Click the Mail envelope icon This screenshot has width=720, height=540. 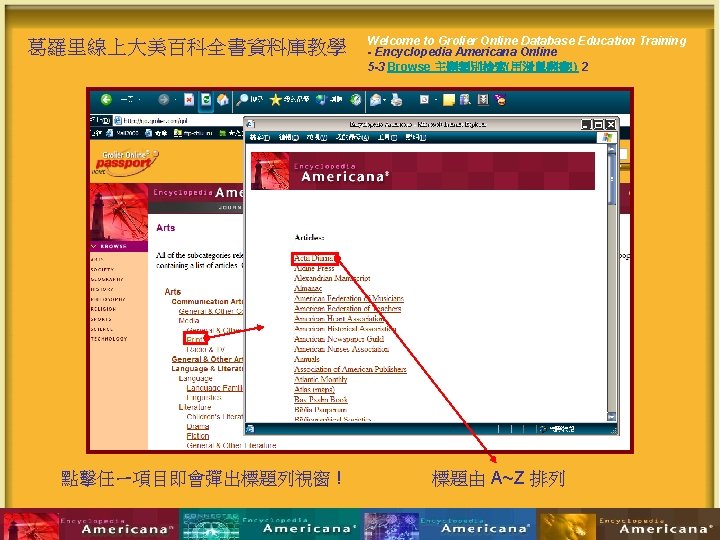point(375,100)
